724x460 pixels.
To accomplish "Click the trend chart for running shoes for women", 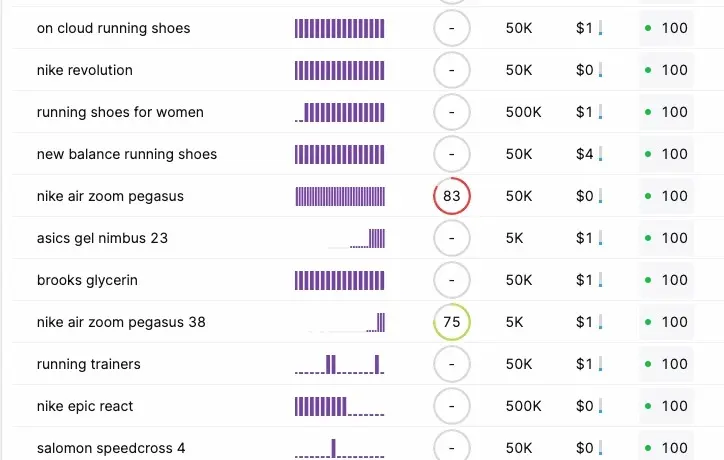I will coord(339,112).
